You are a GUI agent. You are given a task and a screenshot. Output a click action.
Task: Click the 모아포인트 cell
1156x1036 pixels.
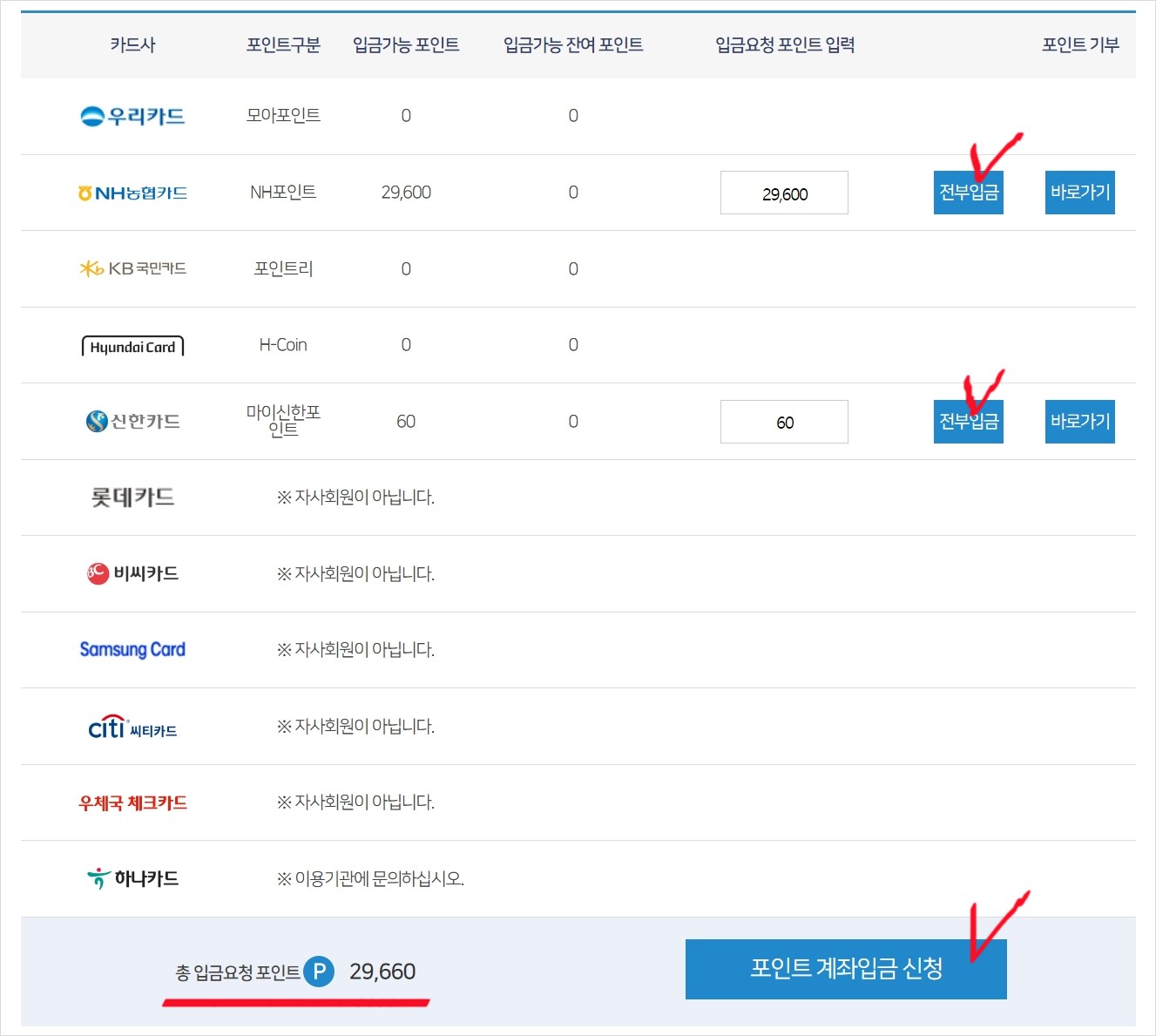click(x=283, y=116)
